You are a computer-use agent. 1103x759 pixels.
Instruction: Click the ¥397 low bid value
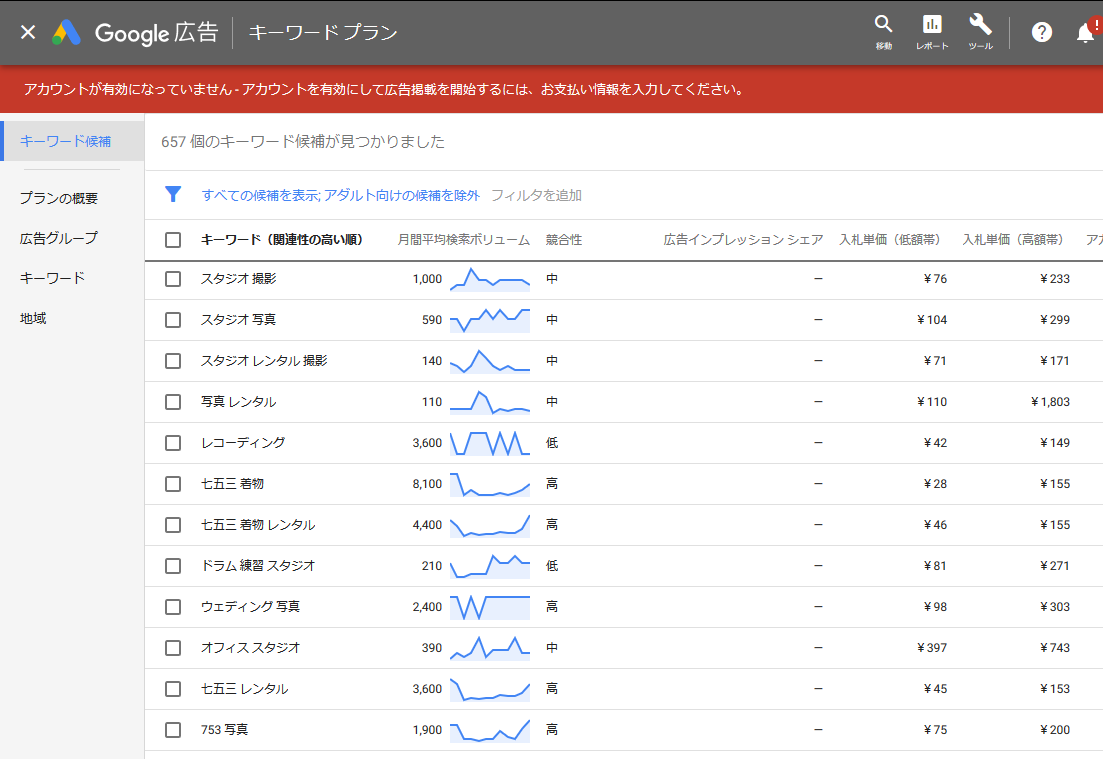(932, 648)
